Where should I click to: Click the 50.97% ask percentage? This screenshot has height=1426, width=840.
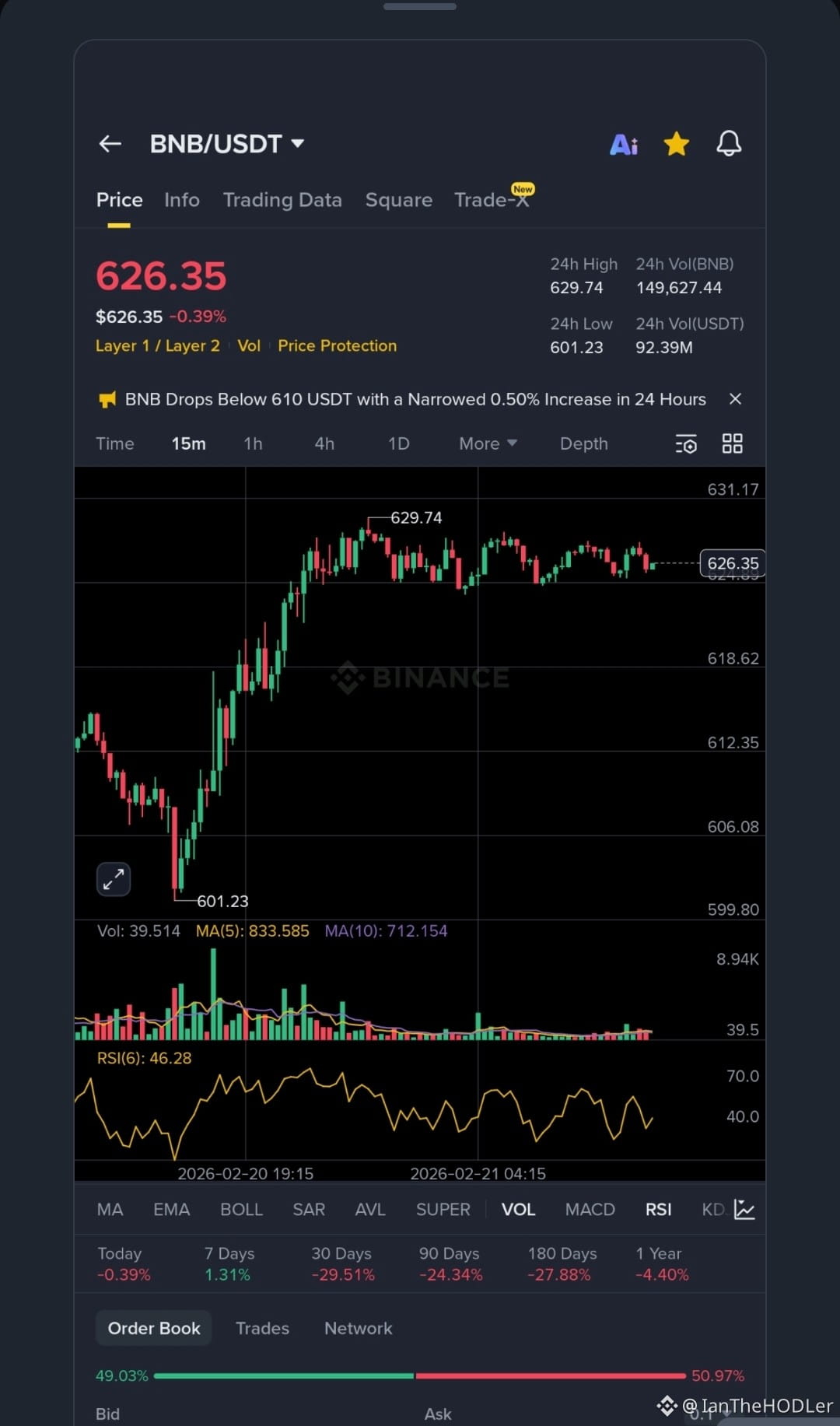point(718,1375)
